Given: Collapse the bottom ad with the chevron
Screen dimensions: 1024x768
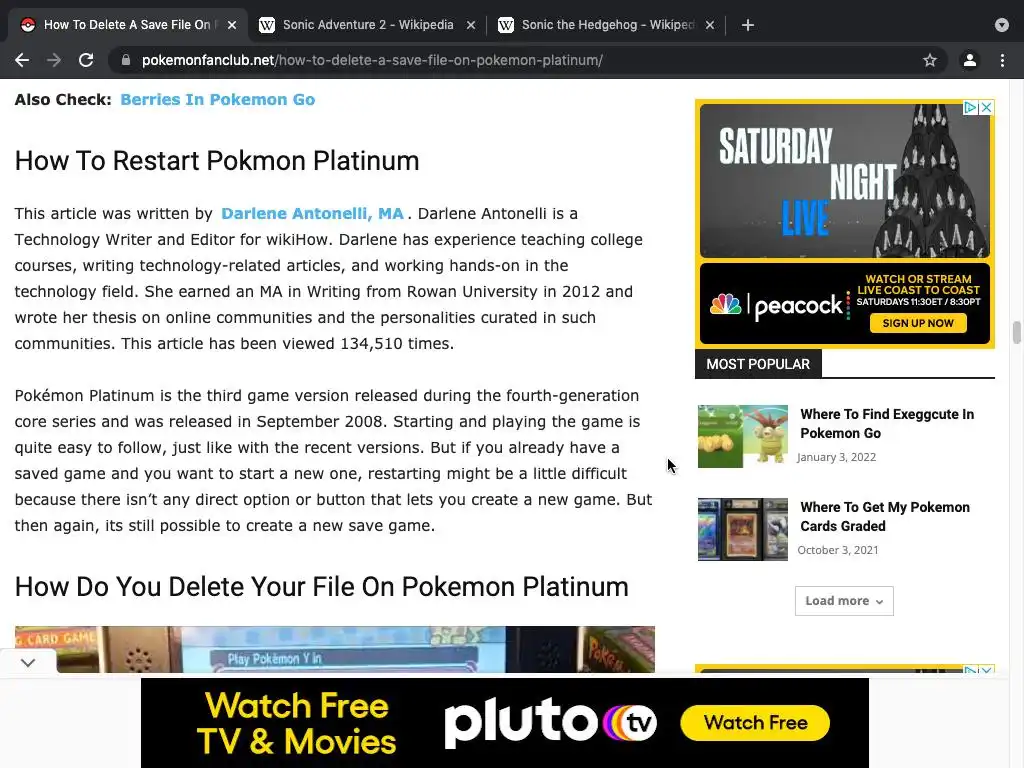Looking at the screenshot, I should coord(27,662).
